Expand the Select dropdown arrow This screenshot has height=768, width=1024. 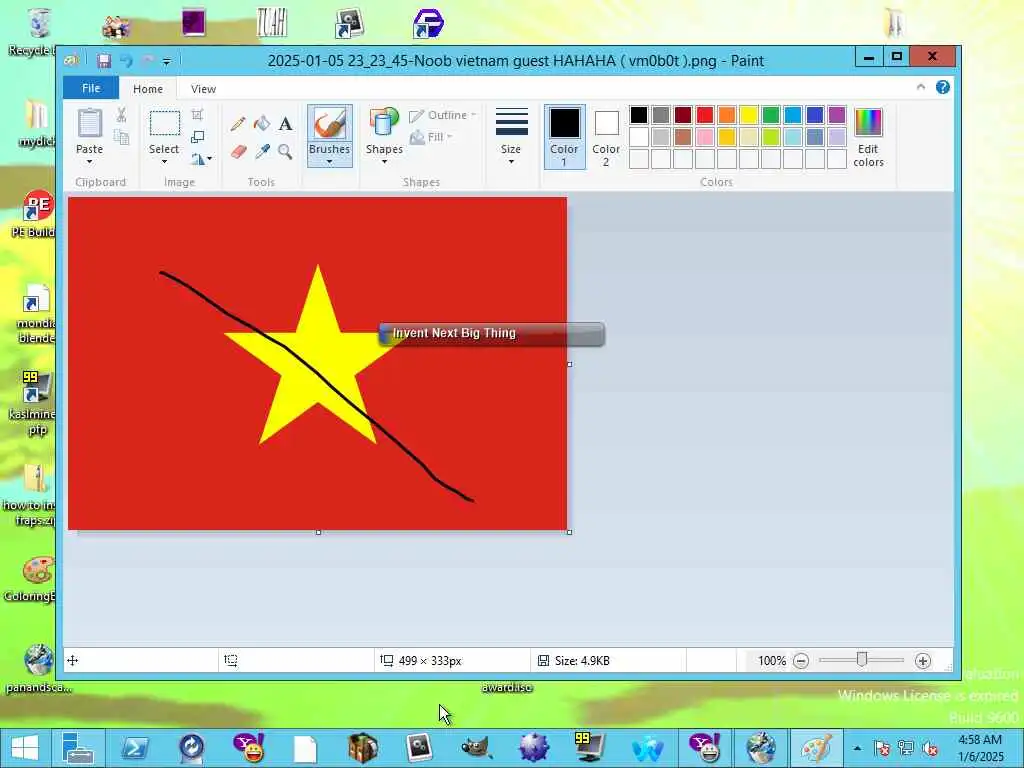[x=164, y=162]
